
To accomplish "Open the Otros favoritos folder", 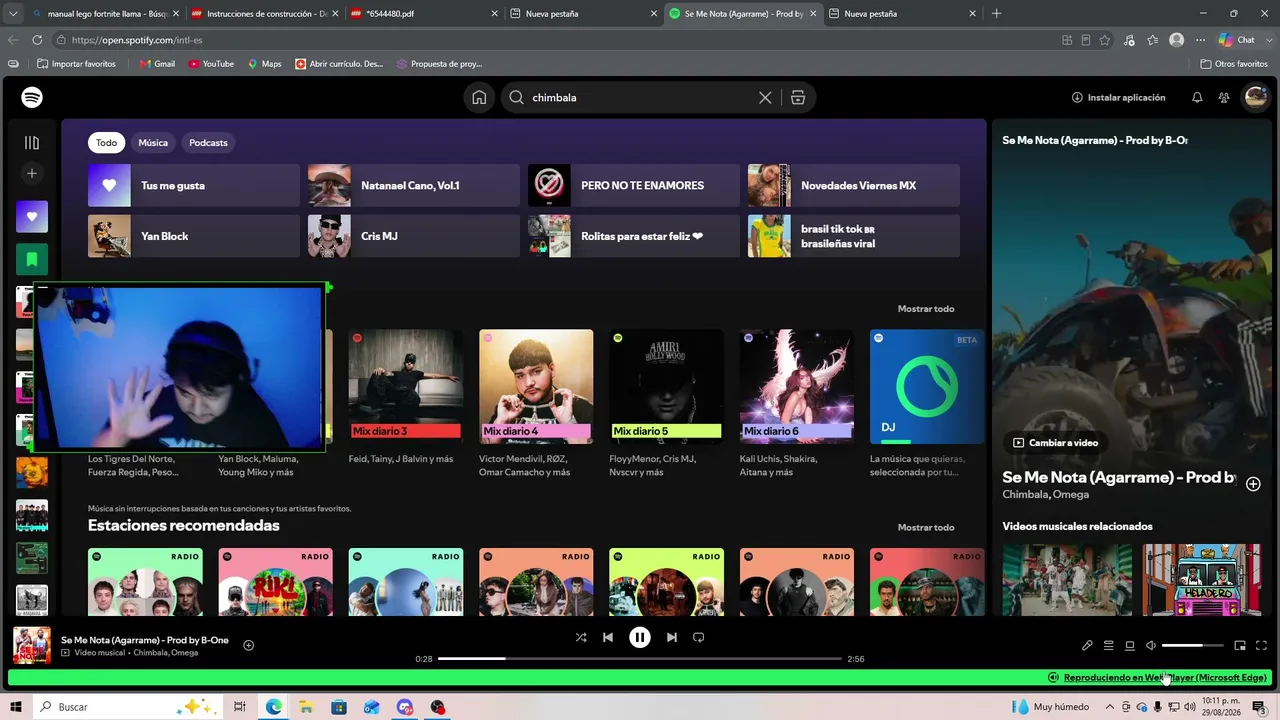I will (1234, 64).
